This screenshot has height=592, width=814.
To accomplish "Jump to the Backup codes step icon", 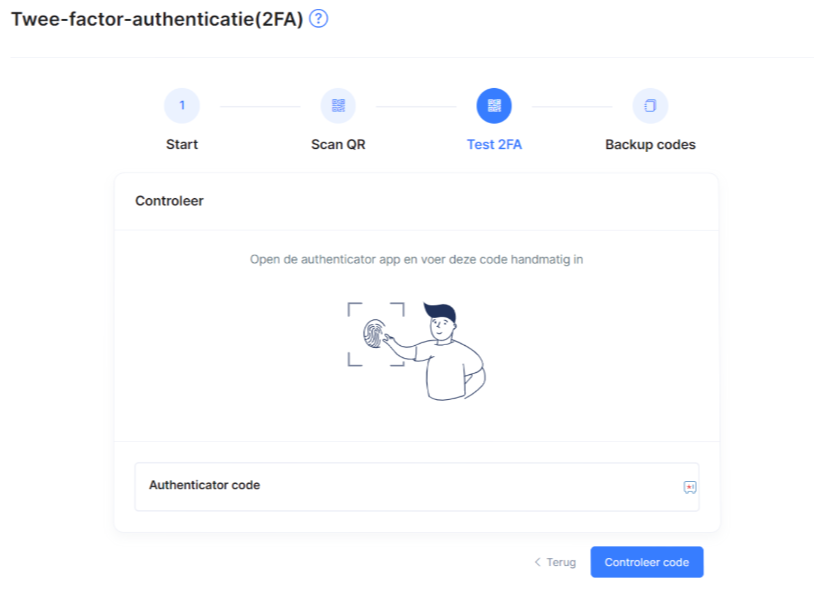I will pyautogui.click(x=650, y=105).
